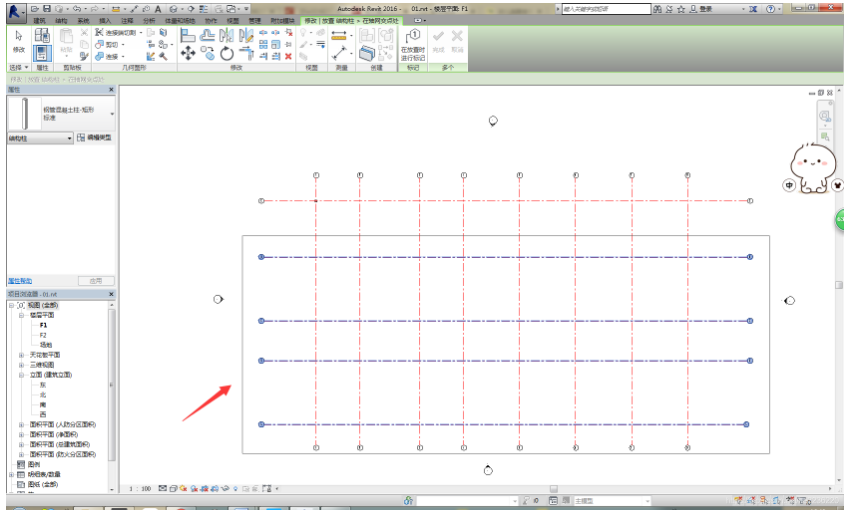Click the 1:100 view scale control
The width and height of the screenshot is (851, 522).
coord(141,489)
